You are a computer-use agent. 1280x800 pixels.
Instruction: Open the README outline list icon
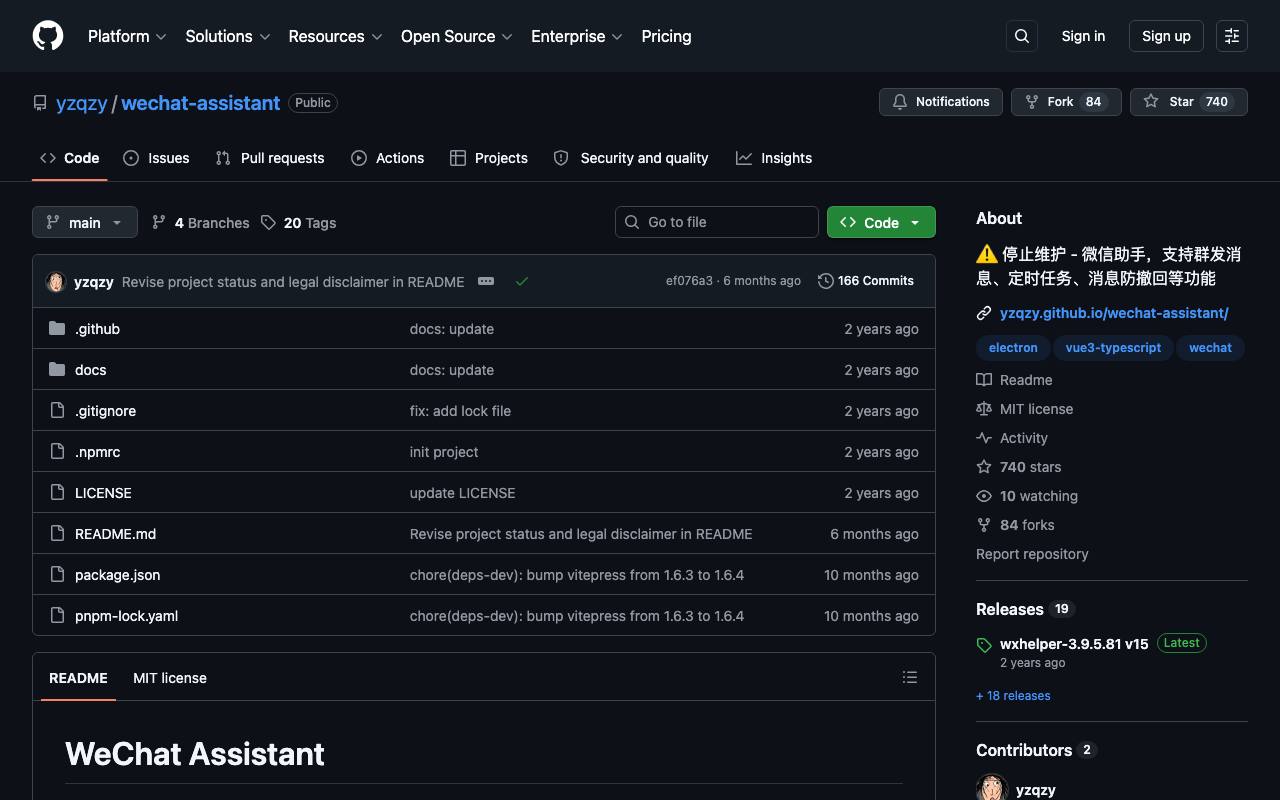click(x=910, y=677)
